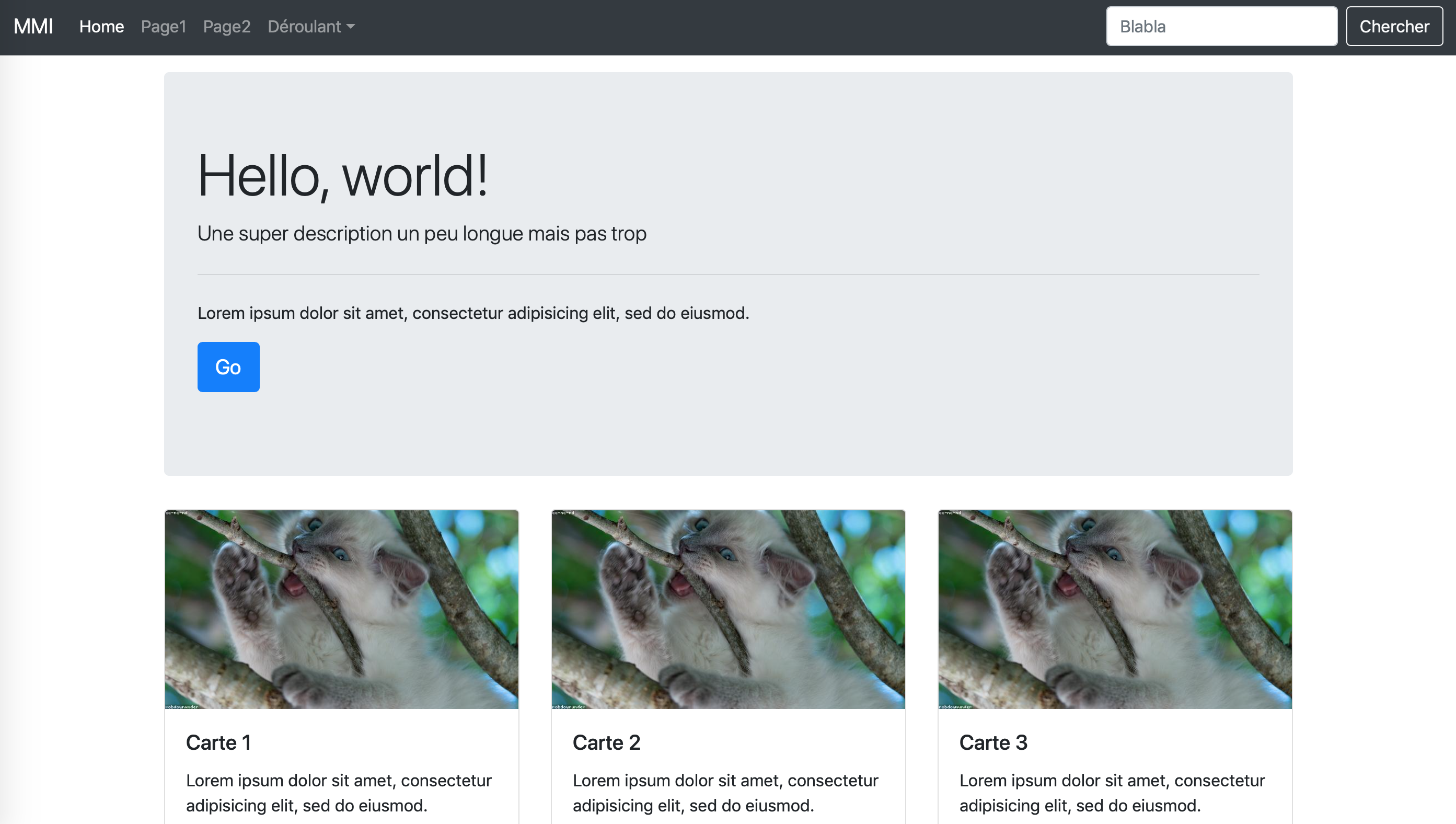Go to Page1 in navbar

click(164, 27)
